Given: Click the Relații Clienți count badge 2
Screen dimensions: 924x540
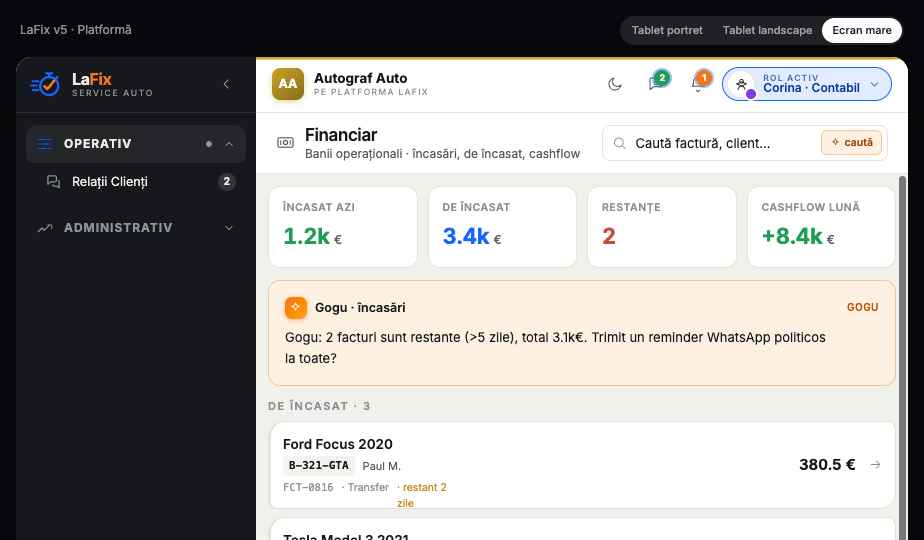Looking at the screenshot, I should coord(227,182).
